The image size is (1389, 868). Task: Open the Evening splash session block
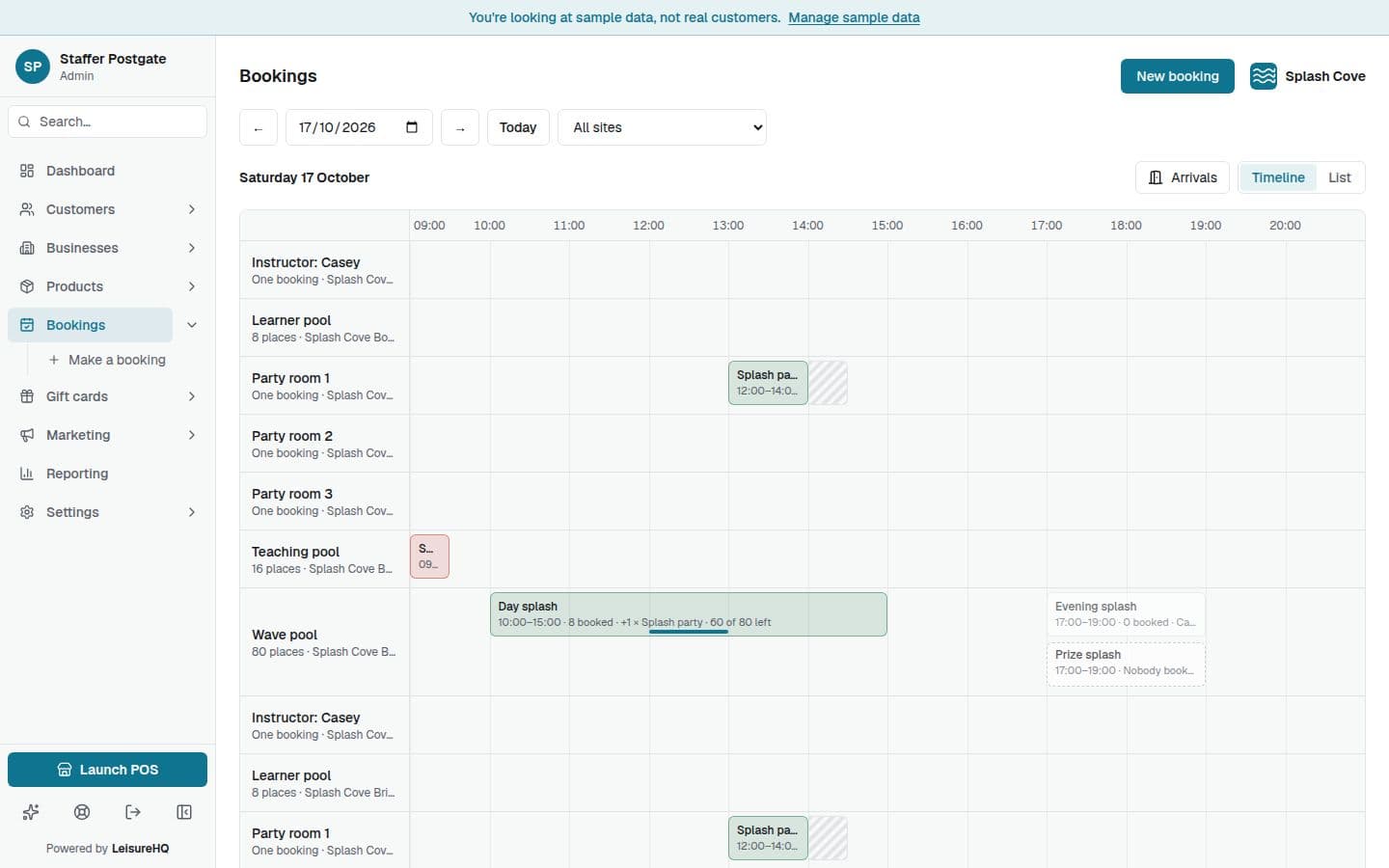(x=1126, y=614)
